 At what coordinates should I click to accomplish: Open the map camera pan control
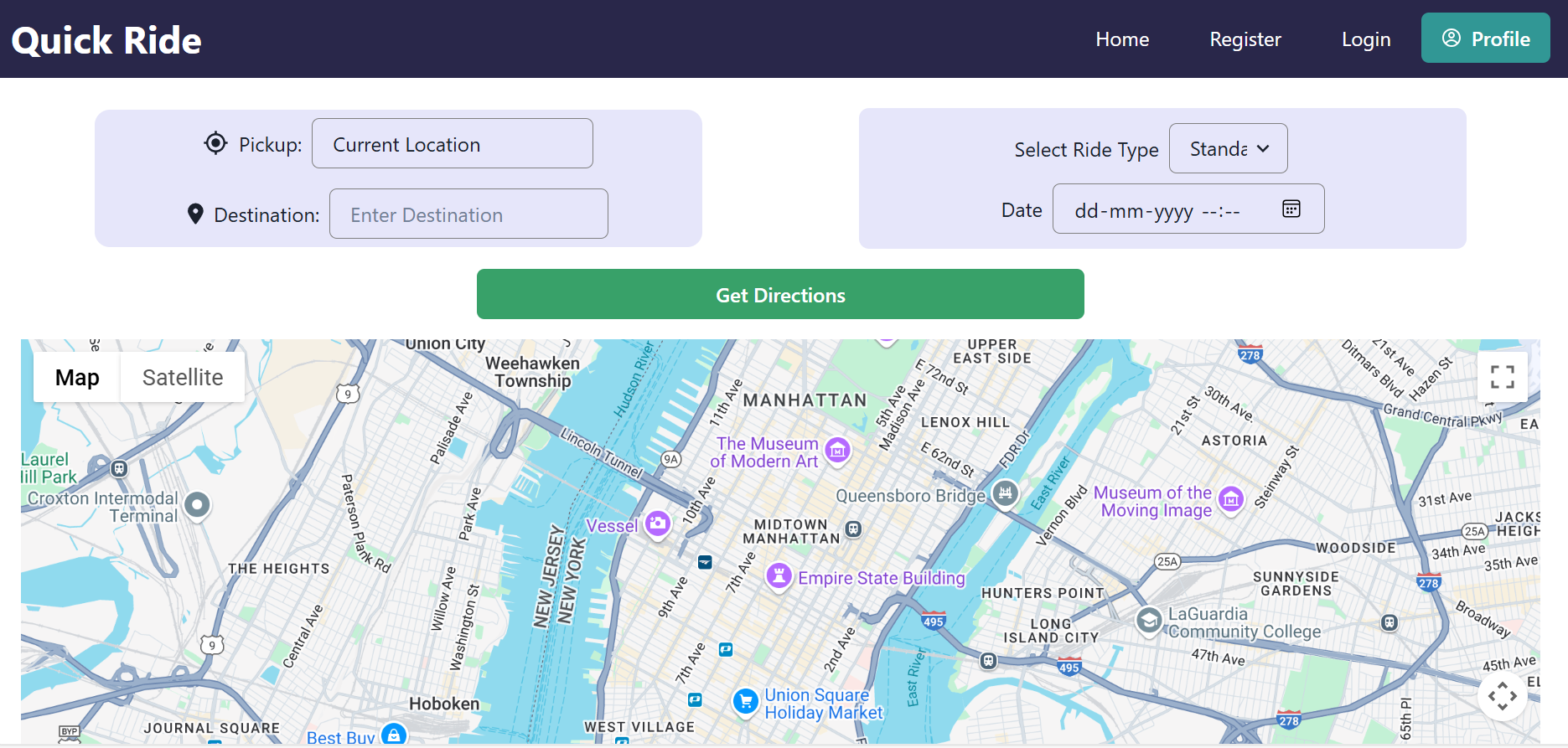[x=1503, y=696]
